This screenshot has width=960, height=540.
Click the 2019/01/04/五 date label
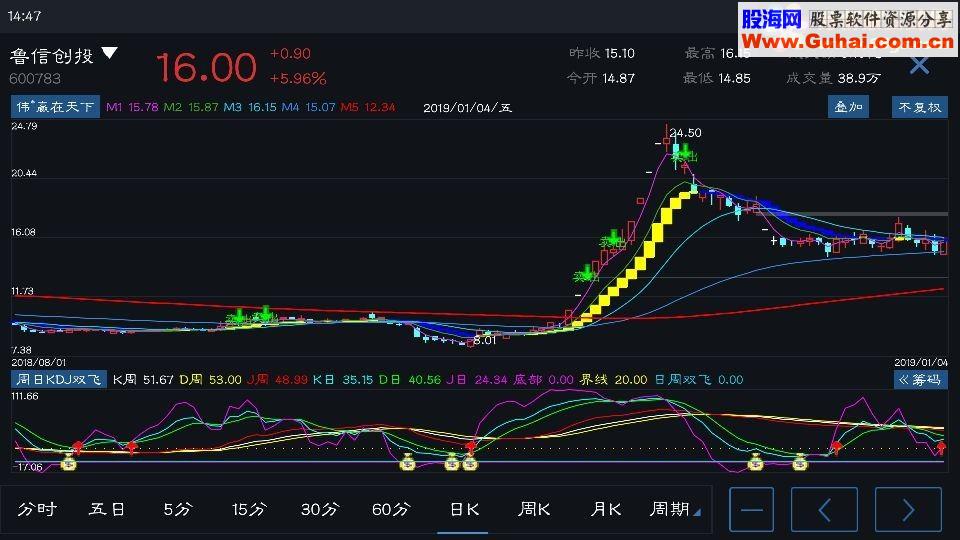click(468, 108)
